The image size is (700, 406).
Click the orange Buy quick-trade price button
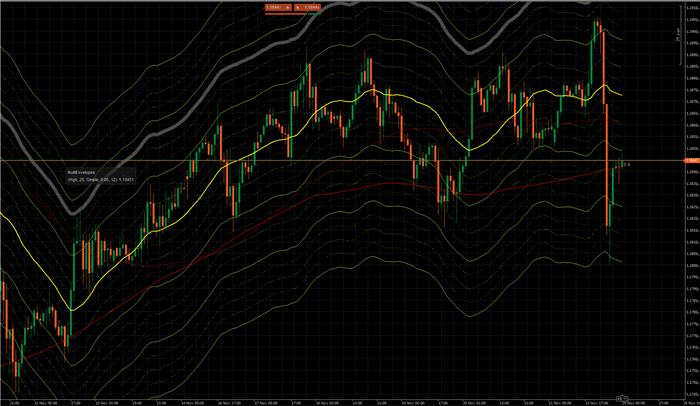click(307, 7)
